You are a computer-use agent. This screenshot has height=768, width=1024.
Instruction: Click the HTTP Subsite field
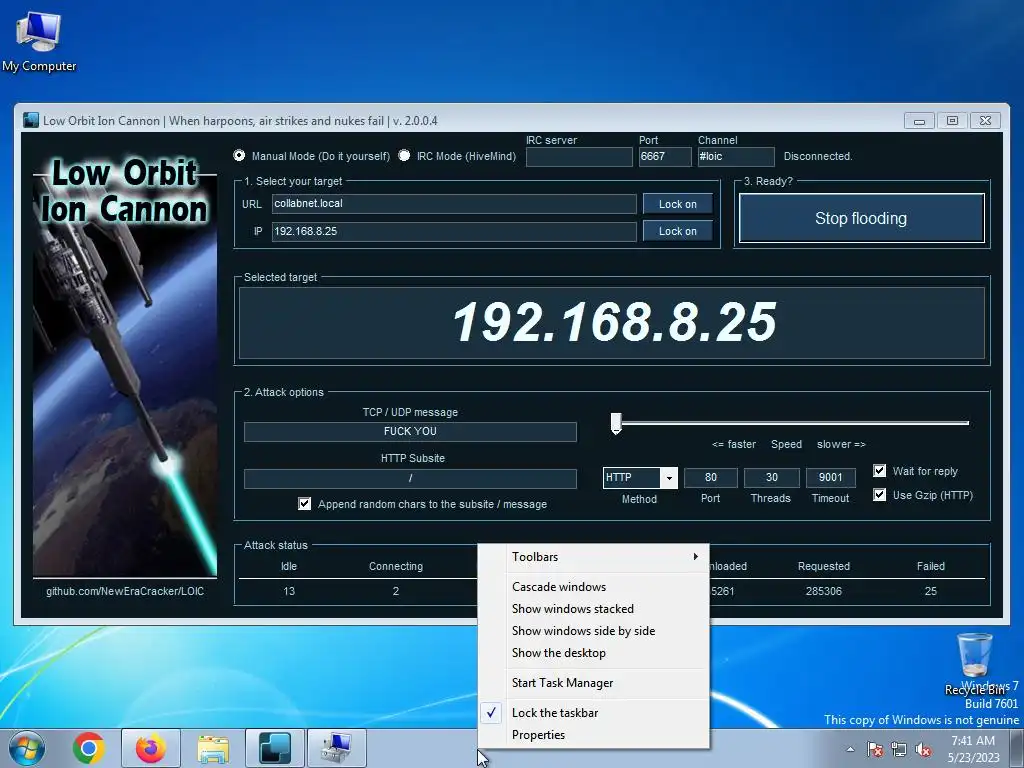(410, 479)
